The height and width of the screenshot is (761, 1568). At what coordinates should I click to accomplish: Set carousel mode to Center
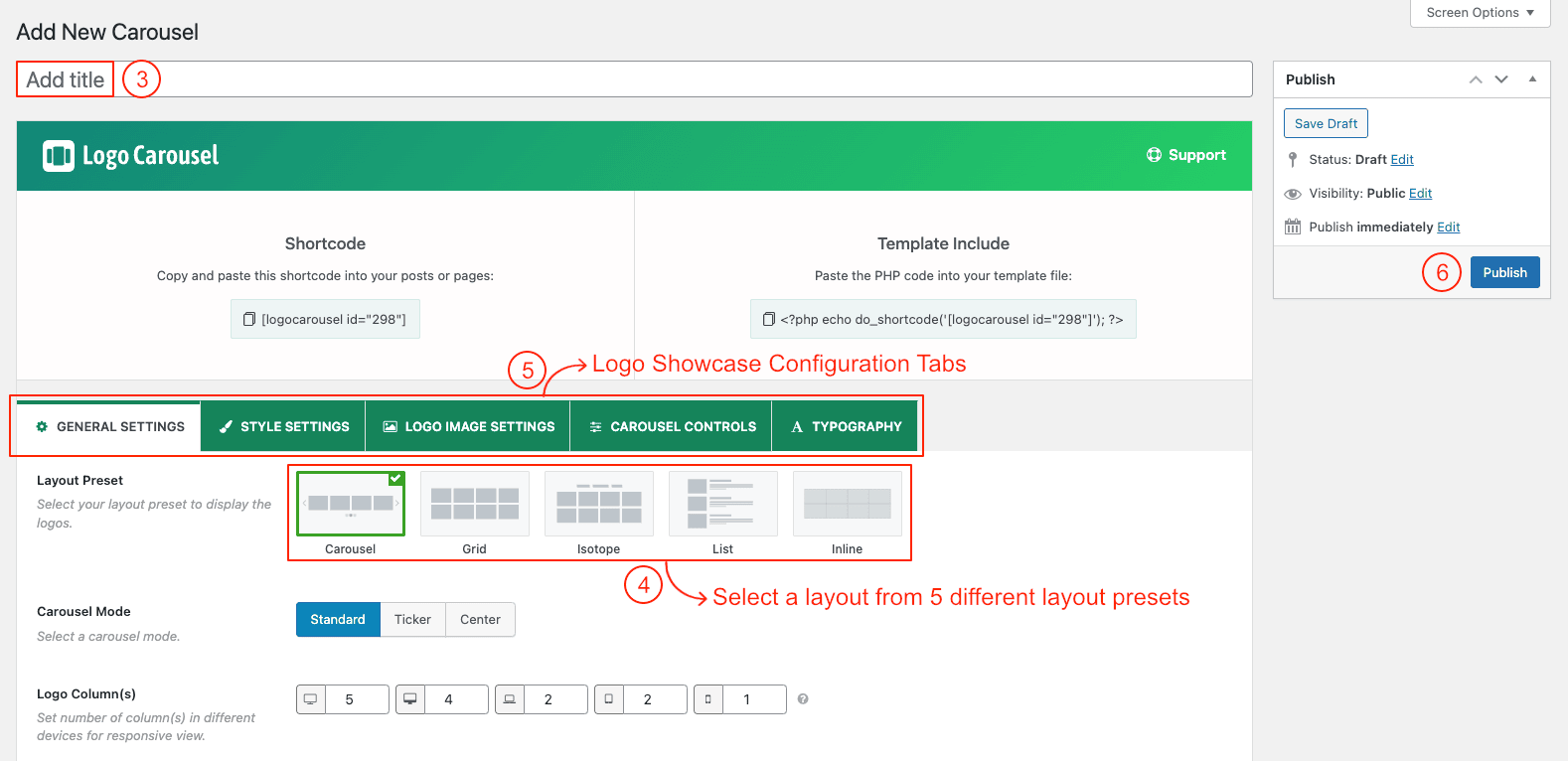coord(480,620)
